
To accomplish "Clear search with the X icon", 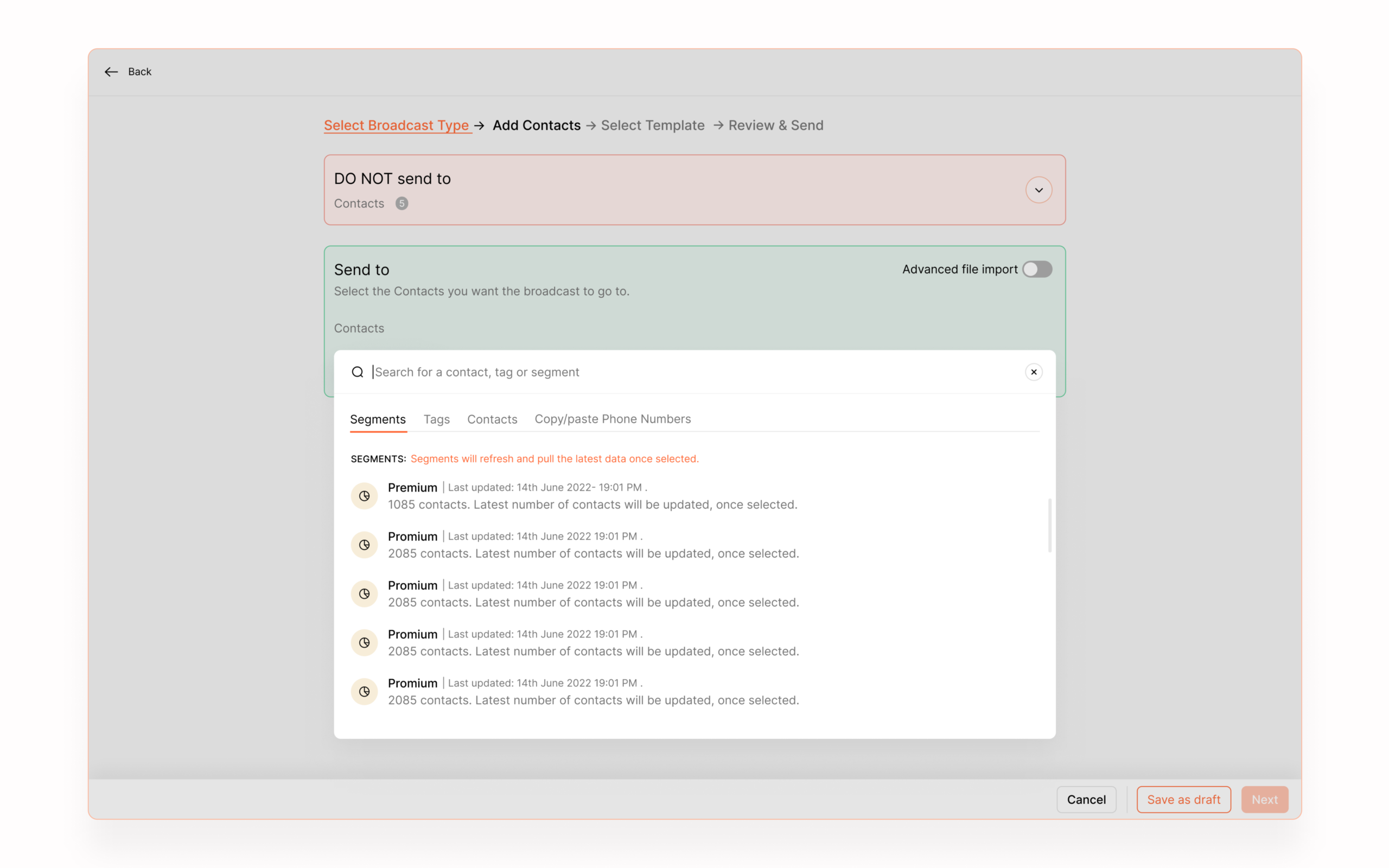I will tap(1033, 372).
